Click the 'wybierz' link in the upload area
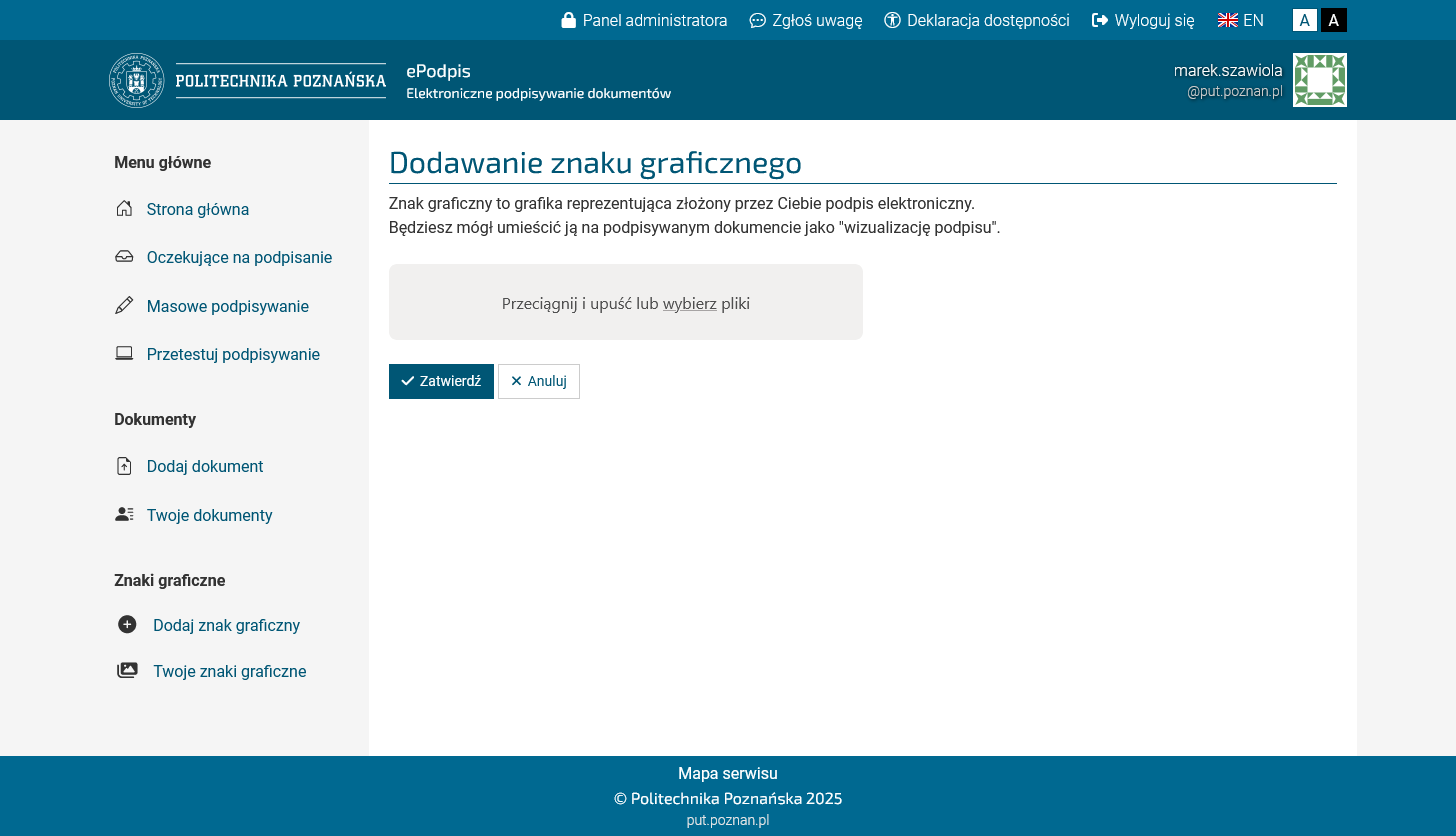 [689, 304]
